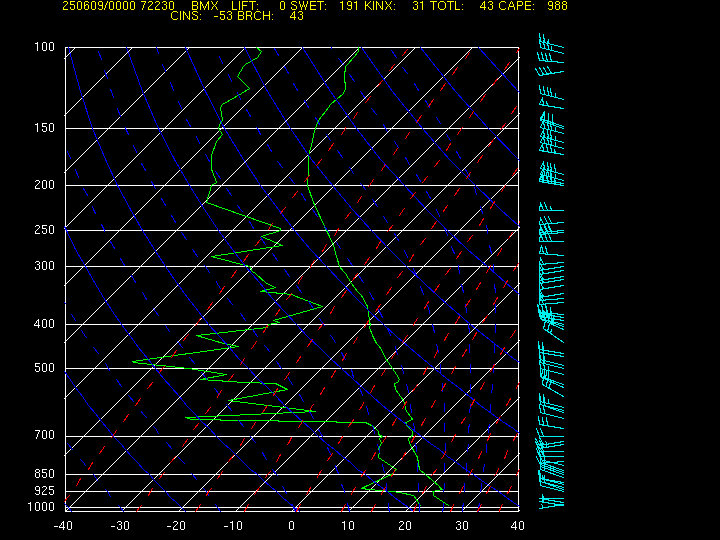Click the 300 pressure level label
Viewport: 720px width, 540px height.
[x=45, y=265]
